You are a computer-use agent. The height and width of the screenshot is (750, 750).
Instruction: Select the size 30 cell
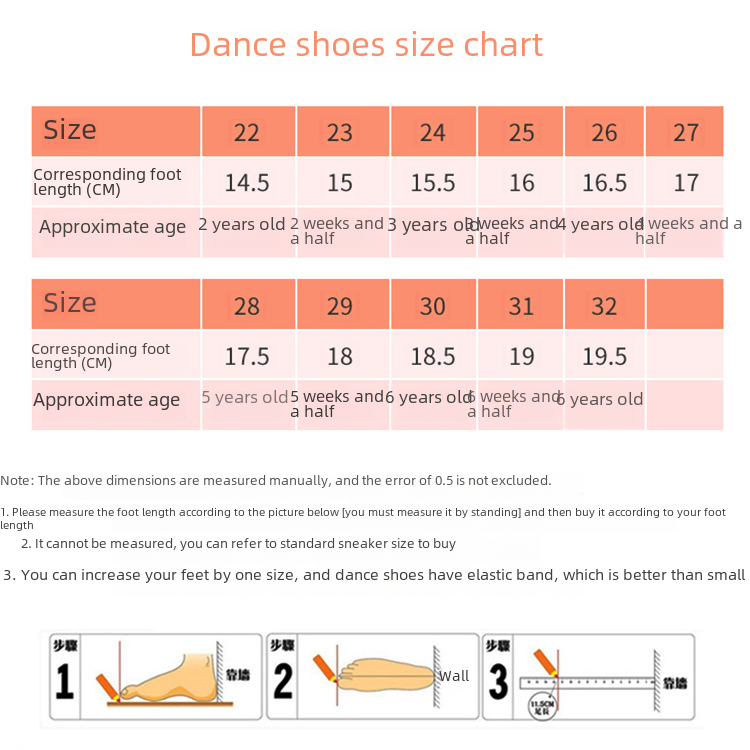[433, 305]
